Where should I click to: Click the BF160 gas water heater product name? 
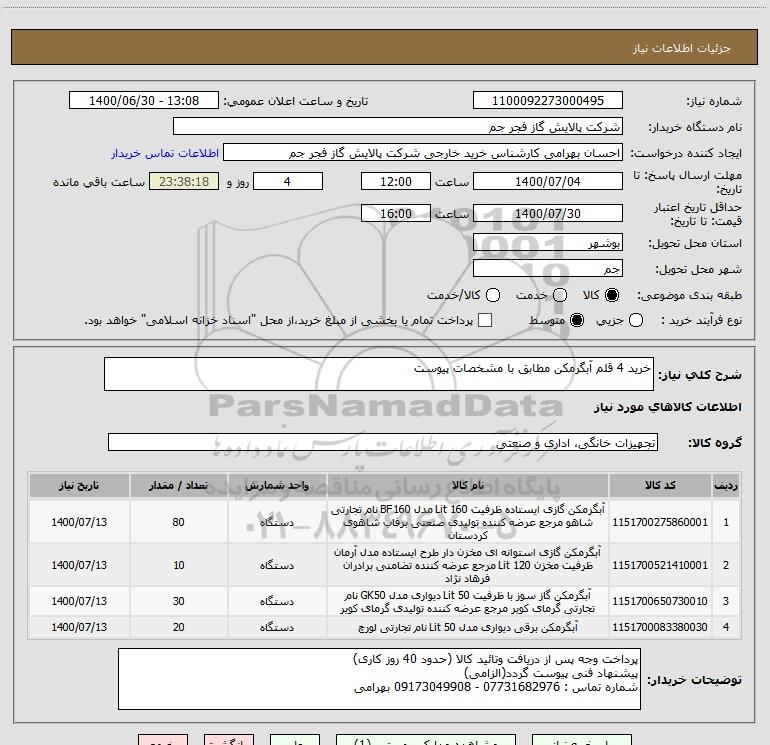pyautogui.click(x=468, y=522)
